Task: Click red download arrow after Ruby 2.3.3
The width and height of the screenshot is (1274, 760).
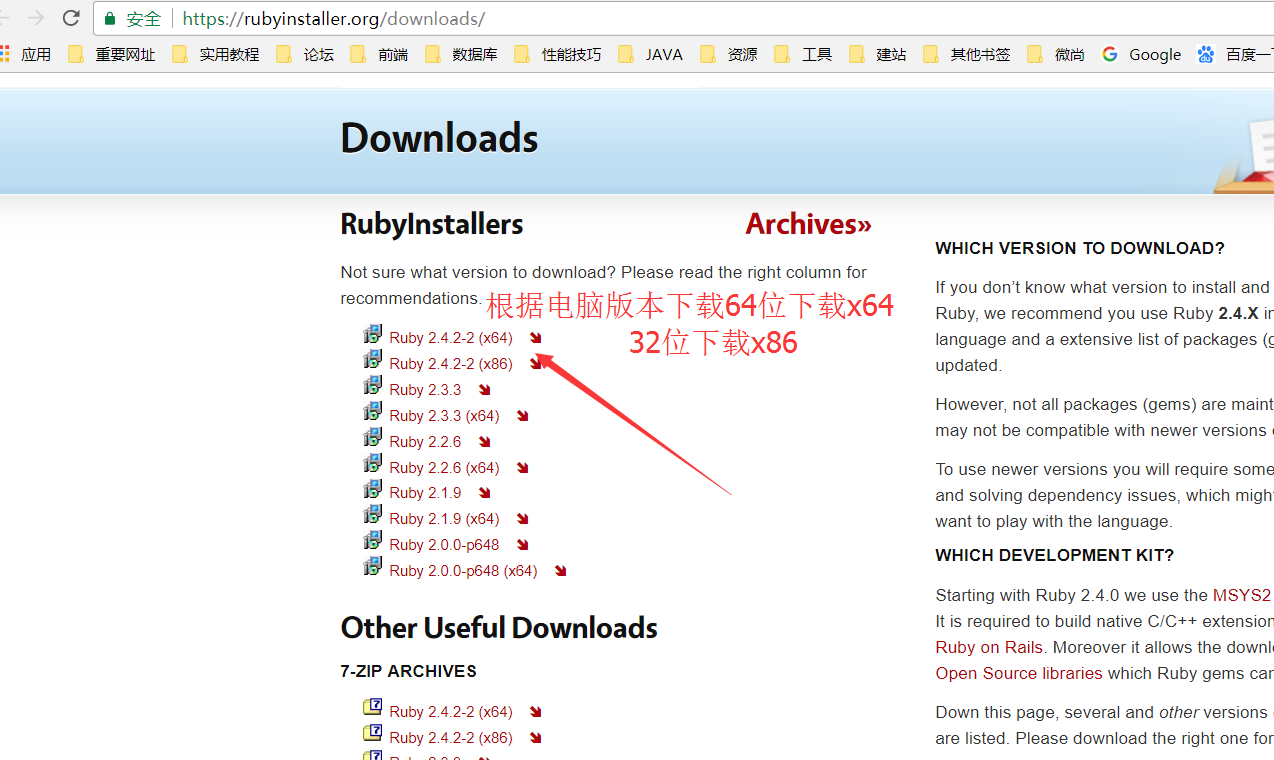Action: [x=485, y=390]
